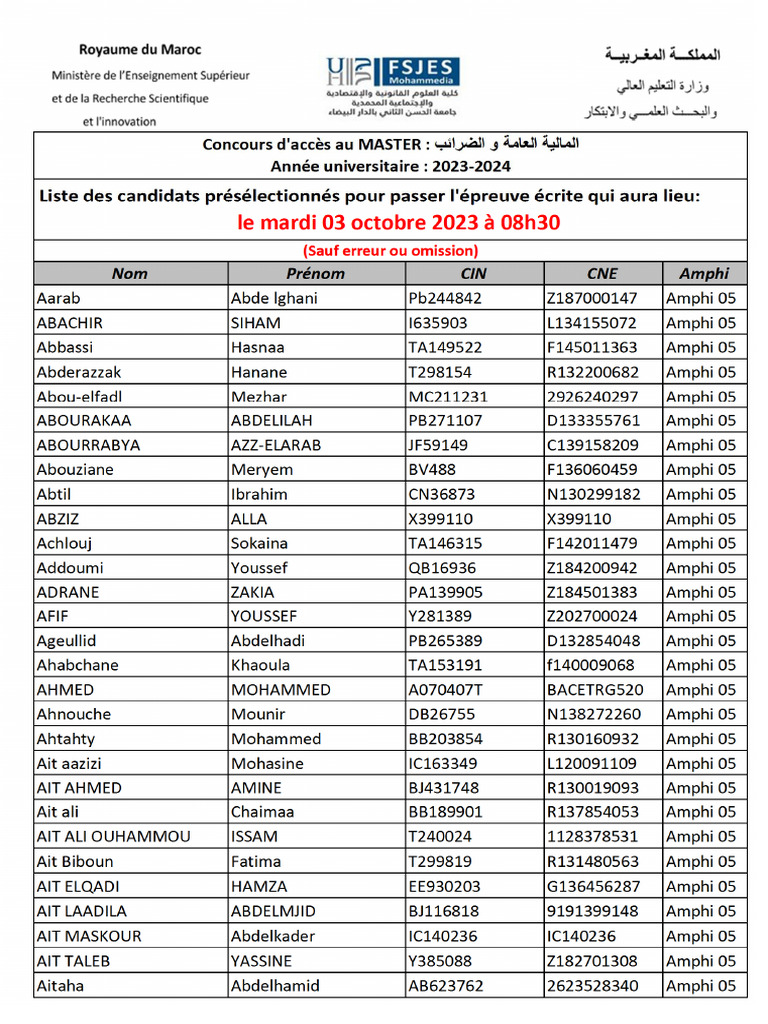Click the AIT ALI OUHAMMOU name cell

(131, 837)
